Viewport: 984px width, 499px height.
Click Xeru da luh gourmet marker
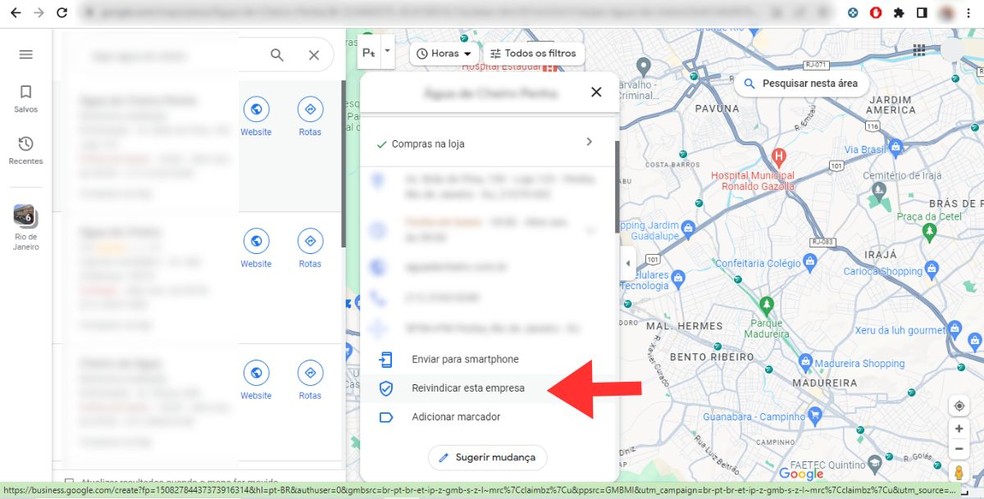pos(955,329)
